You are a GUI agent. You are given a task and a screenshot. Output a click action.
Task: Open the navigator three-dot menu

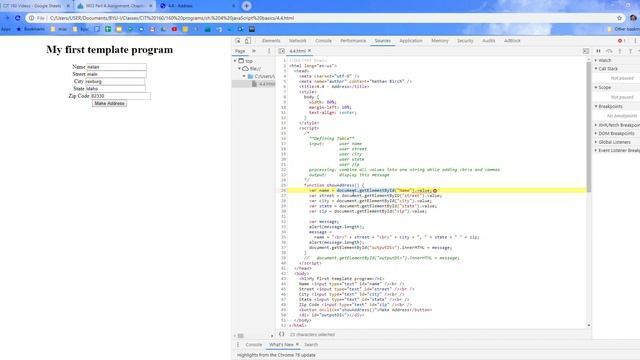pos(269,51)
